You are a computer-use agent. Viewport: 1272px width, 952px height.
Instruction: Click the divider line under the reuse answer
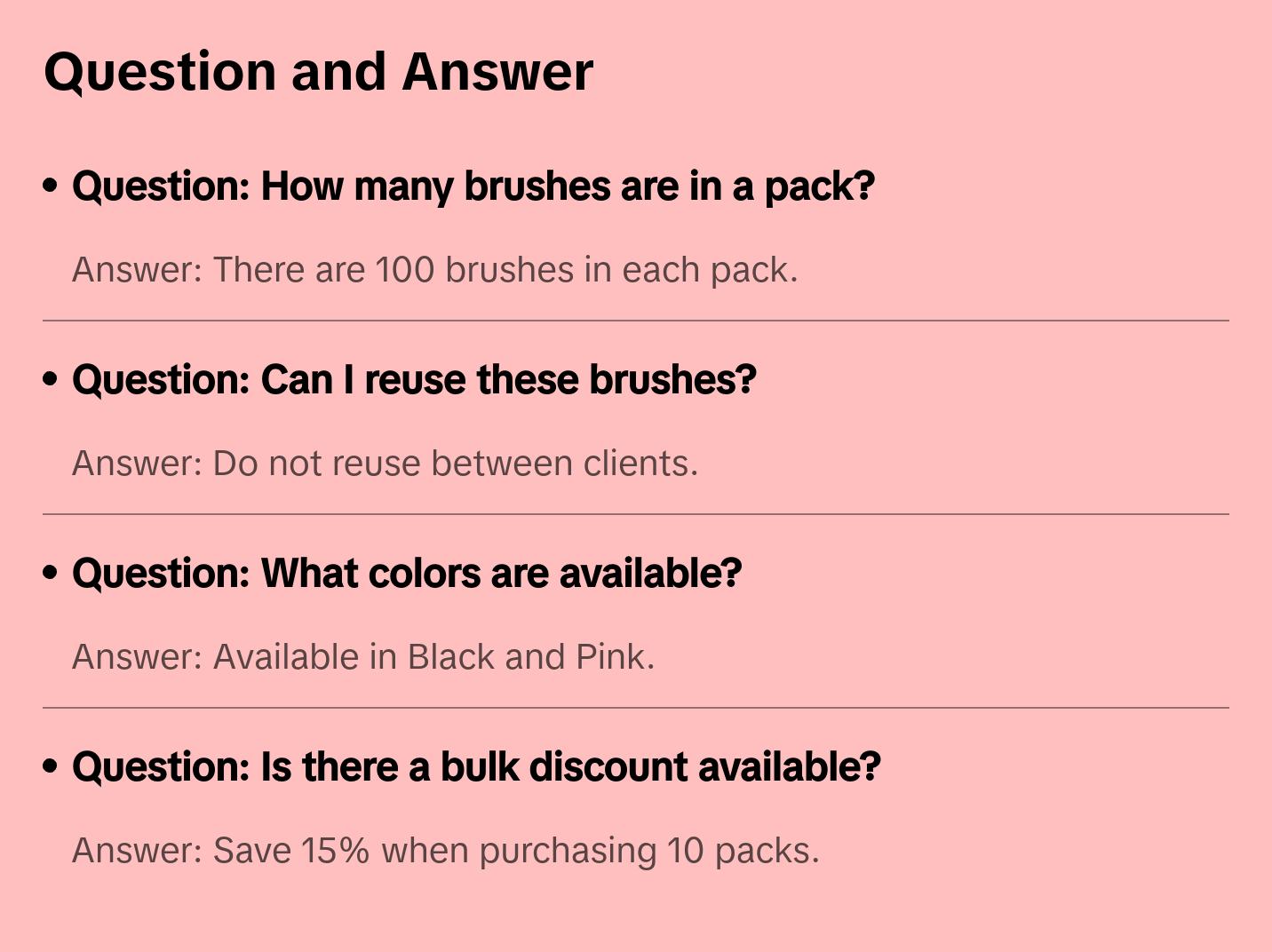pyautogui.click(x=636, y=514)
